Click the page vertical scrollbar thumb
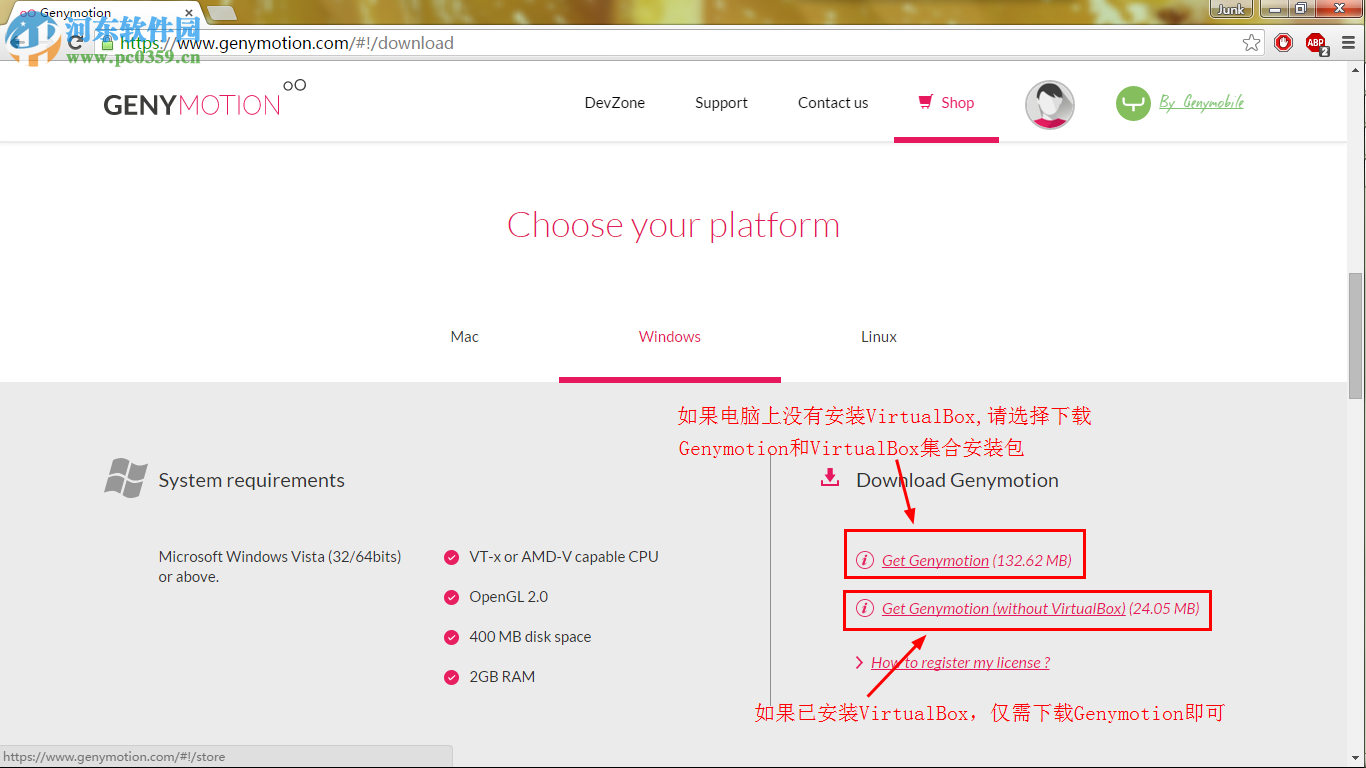This screenshot has width=1366, height=768. click(1355, 335)
